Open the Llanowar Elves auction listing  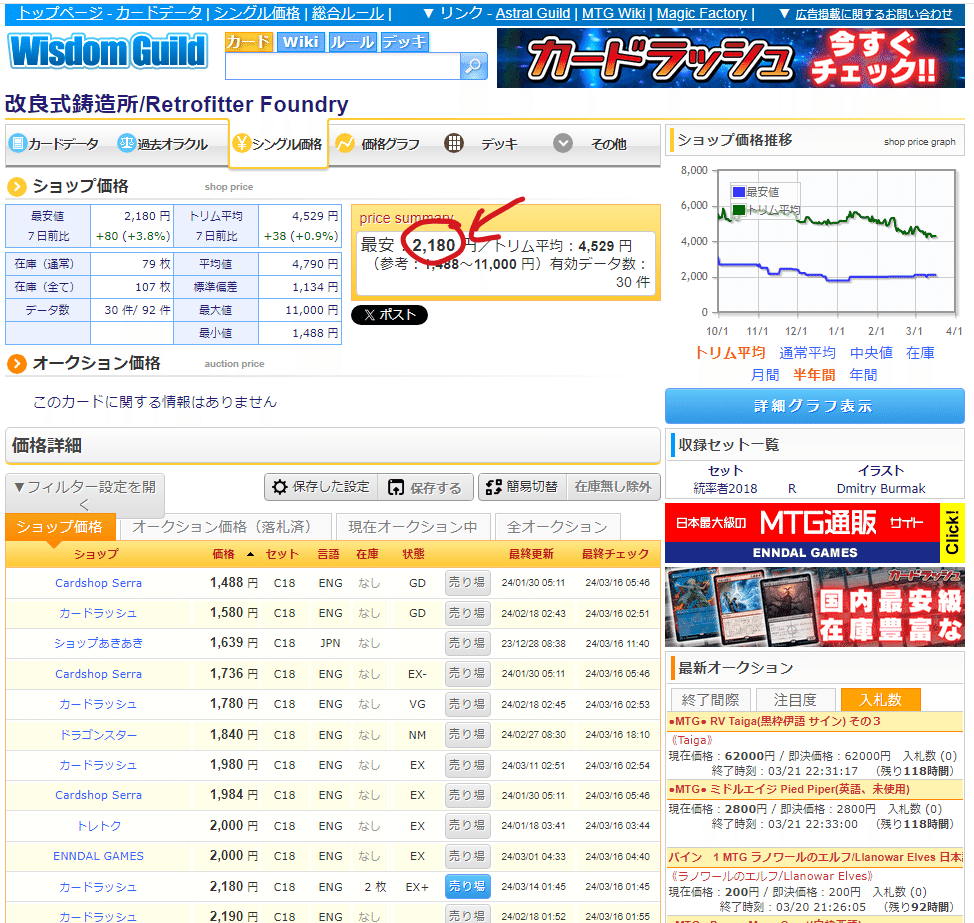pos(815,857)
